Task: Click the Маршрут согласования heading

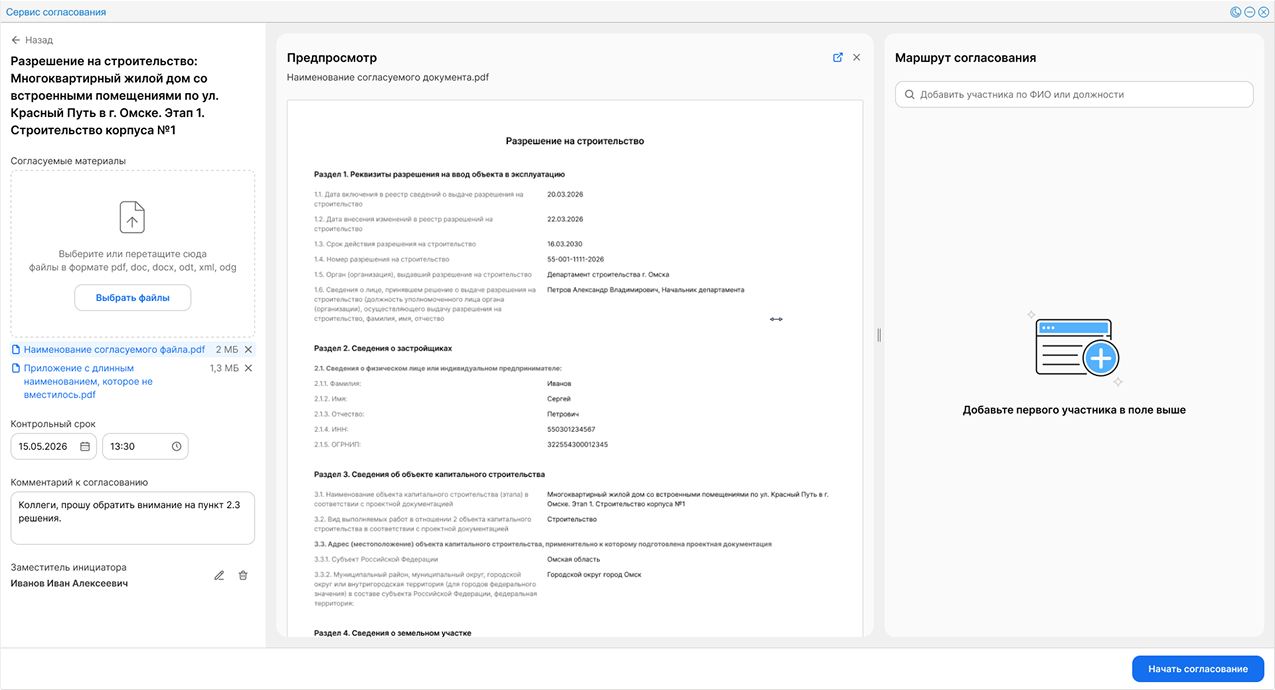Action: pos(966,58)
